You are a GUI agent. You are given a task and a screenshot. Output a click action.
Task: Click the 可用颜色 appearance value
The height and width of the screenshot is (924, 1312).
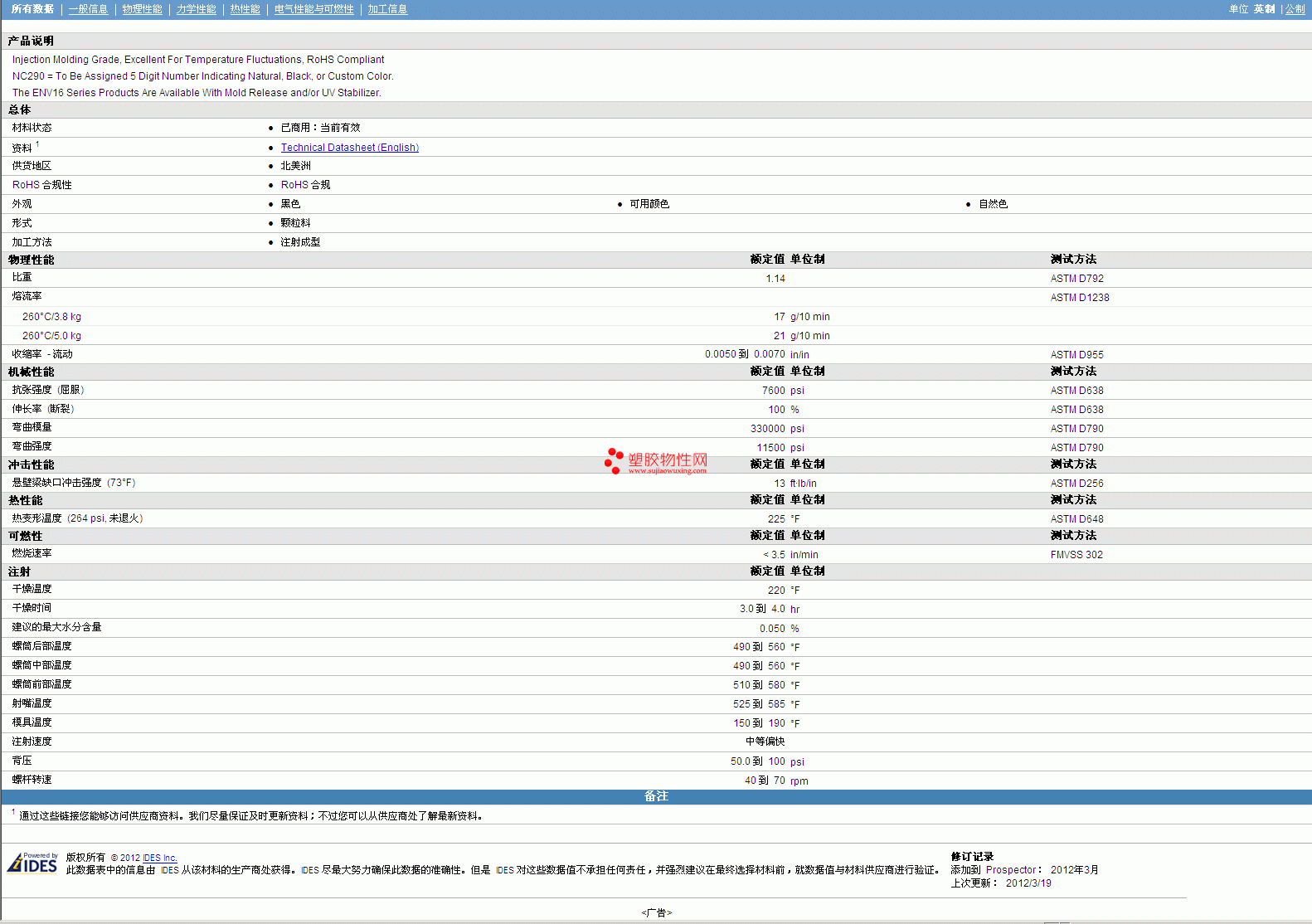[x=649, y=205]
